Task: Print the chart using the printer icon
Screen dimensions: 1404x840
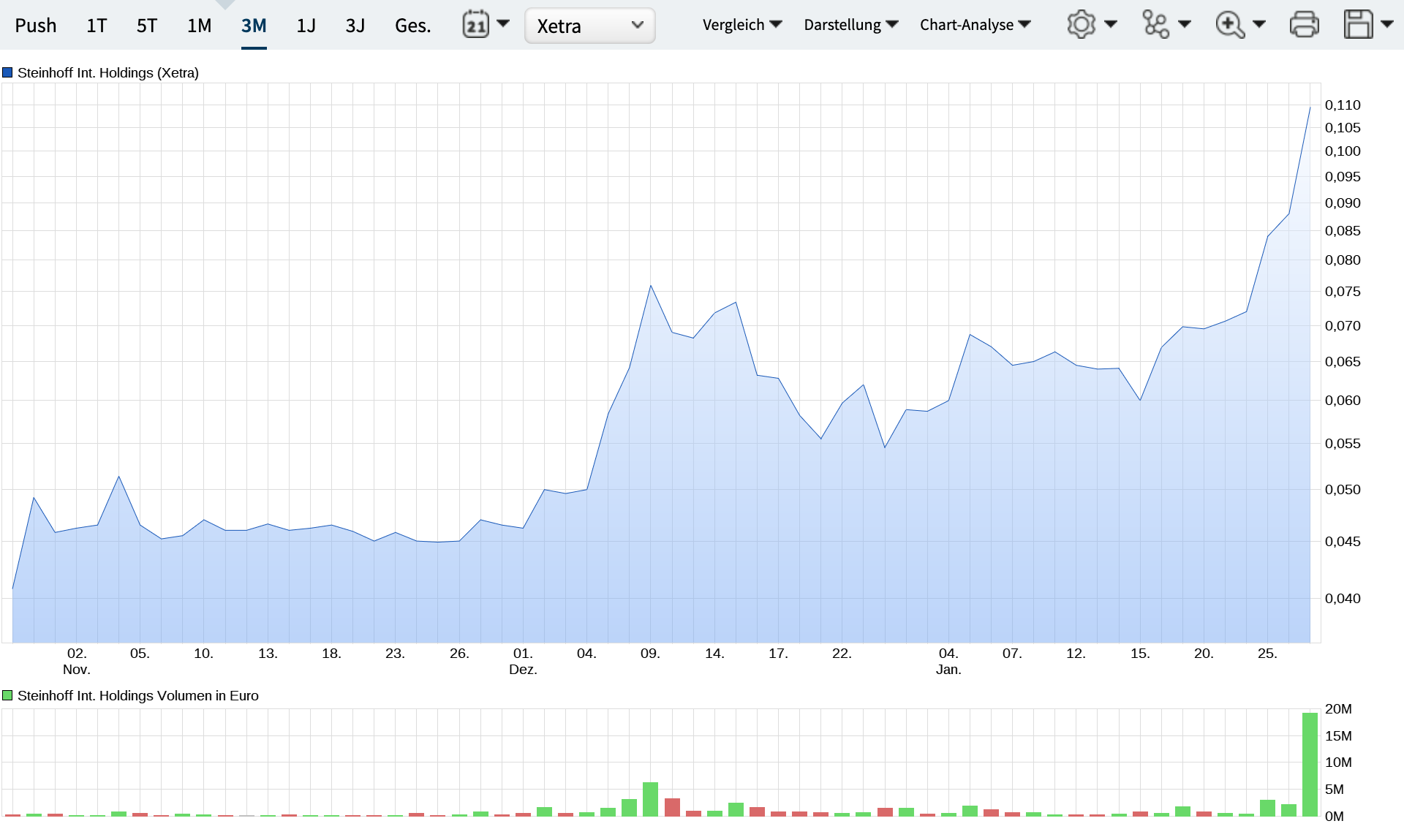Action: point(1306,24)
